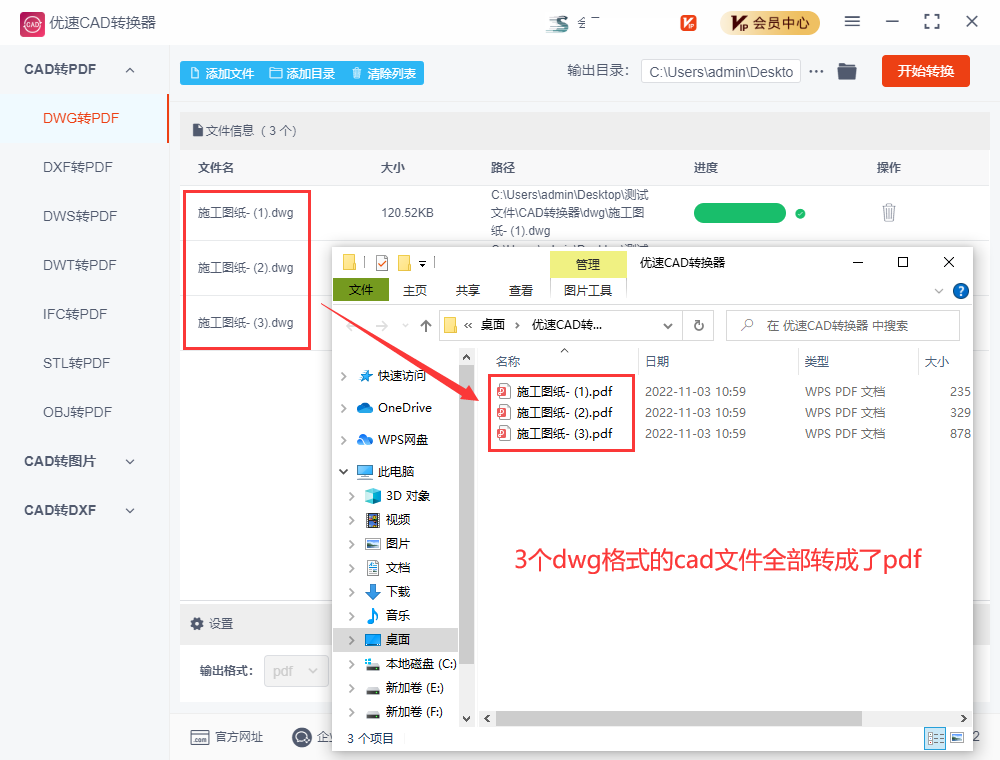Click file name 施工图纸- (2).dwg

coord(246,268)
